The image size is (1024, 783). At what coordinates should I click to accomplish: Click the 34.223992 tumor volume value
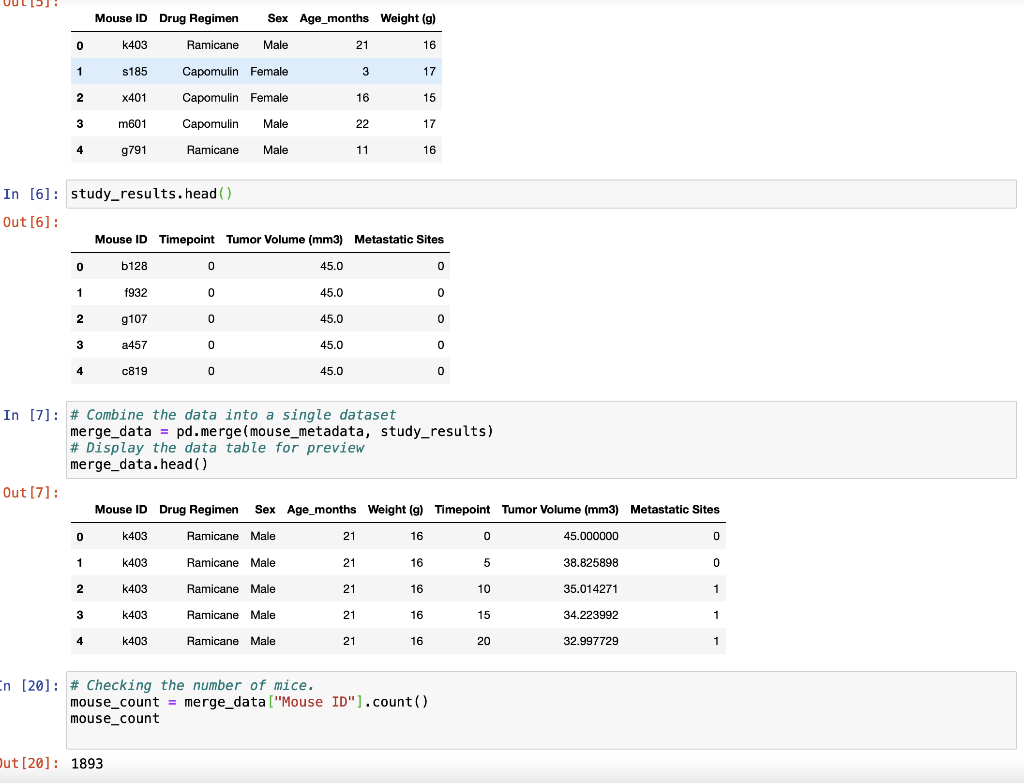[591, 615]
